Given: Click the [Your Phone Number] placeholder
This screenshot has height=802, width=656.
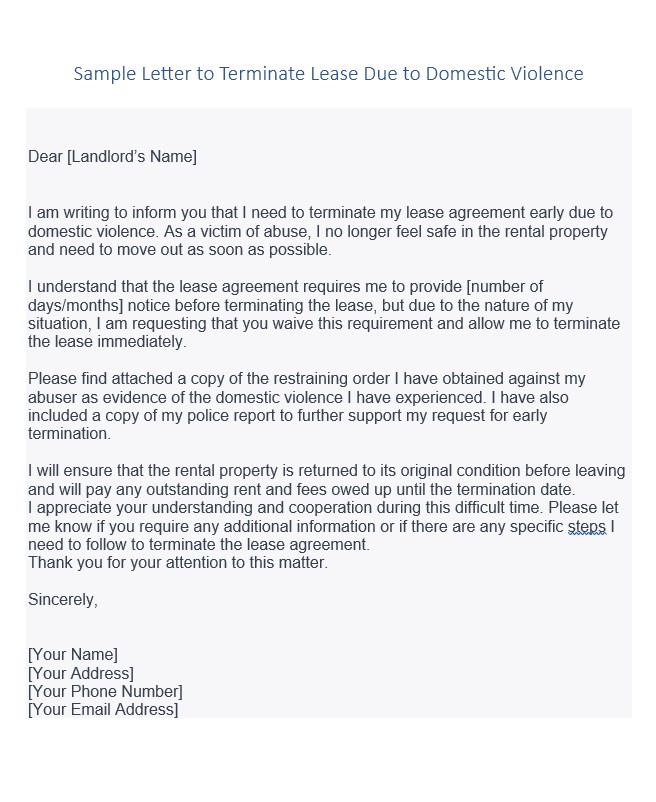Looking at the screenshot, I should [105, 692].
